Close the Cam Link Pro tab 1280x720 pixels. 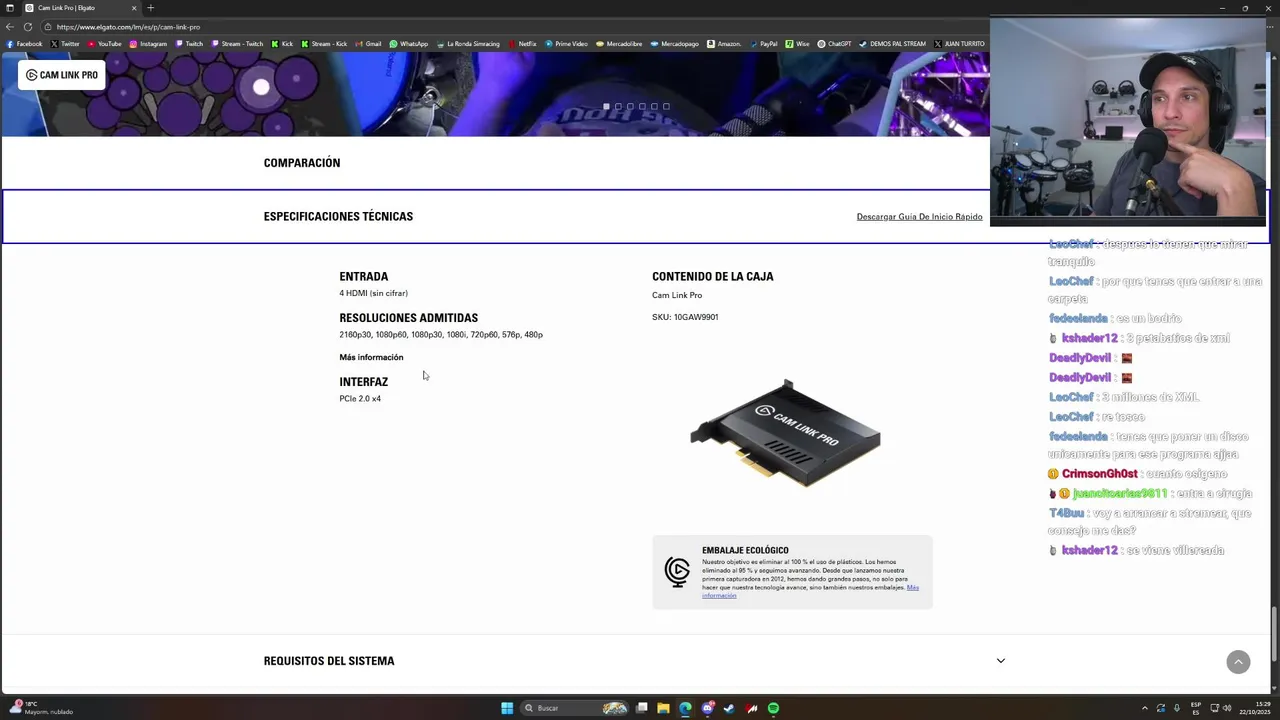point(134,8)
